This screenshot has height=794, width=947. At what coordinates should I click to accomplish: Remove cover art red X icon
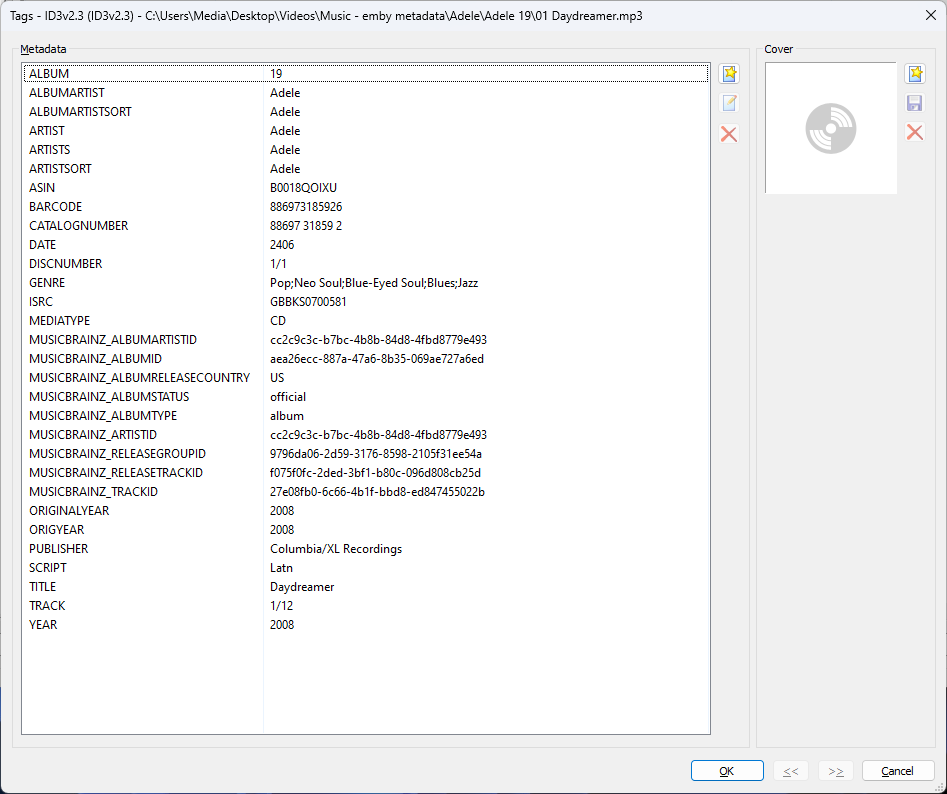click(915, 132)
